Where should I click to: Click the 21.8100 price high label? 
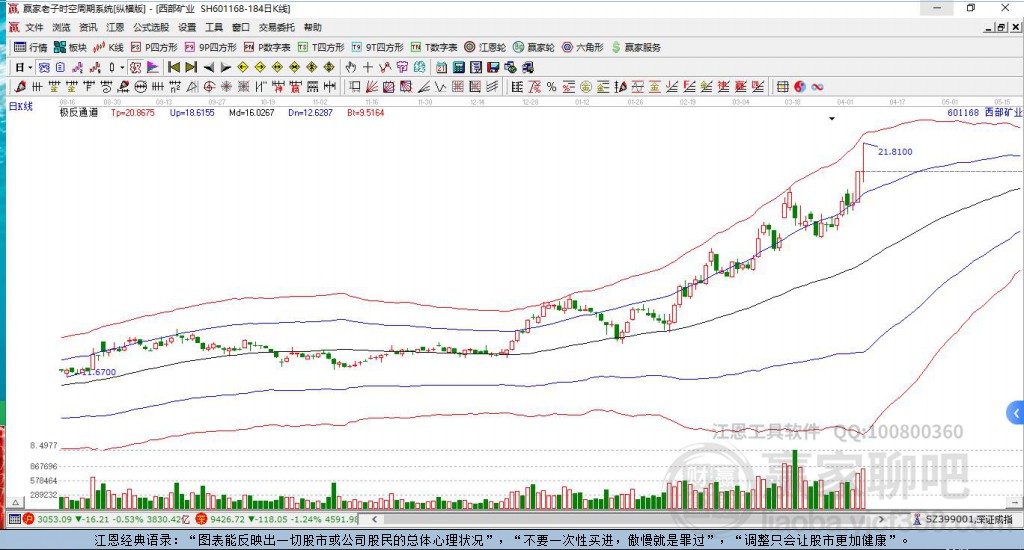pyautogui.click(x=895, y=152)
